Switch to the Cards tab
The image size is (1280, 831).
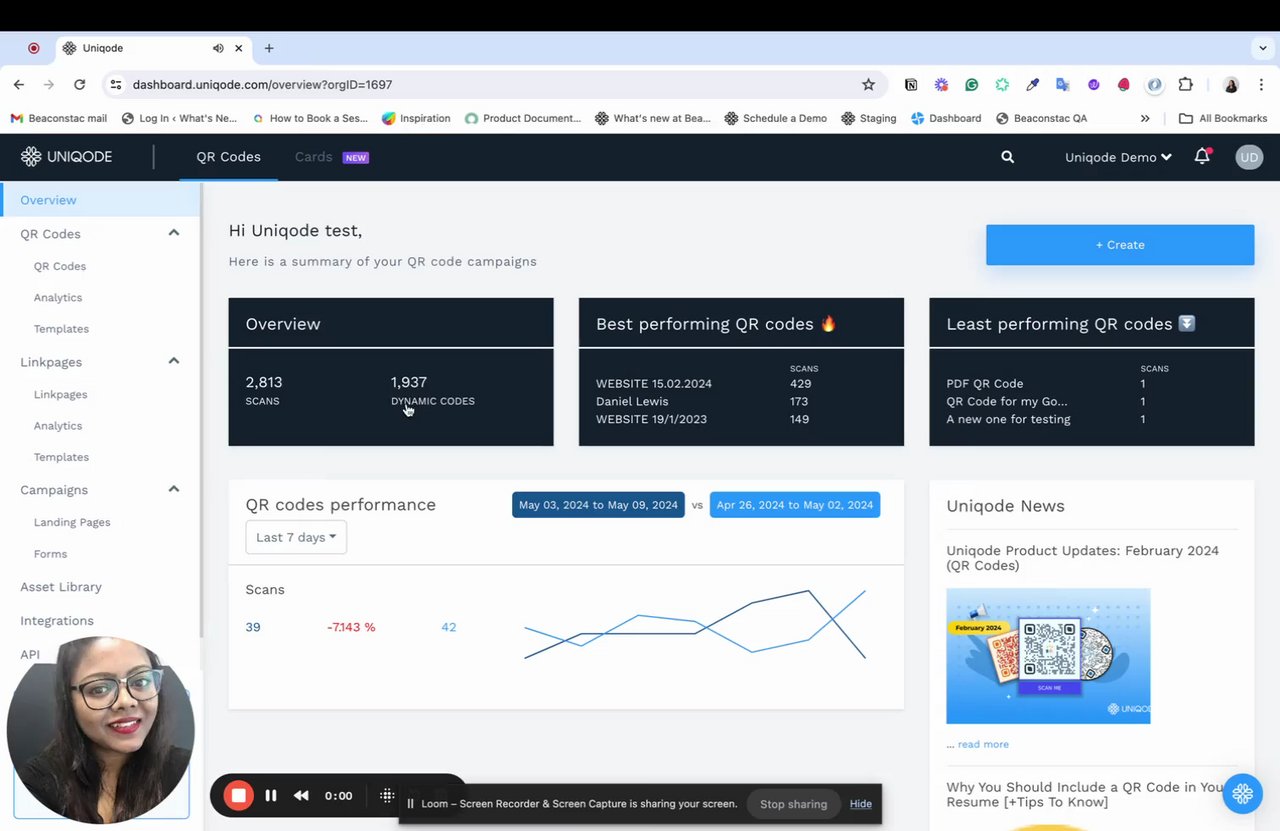click(313, 157)
